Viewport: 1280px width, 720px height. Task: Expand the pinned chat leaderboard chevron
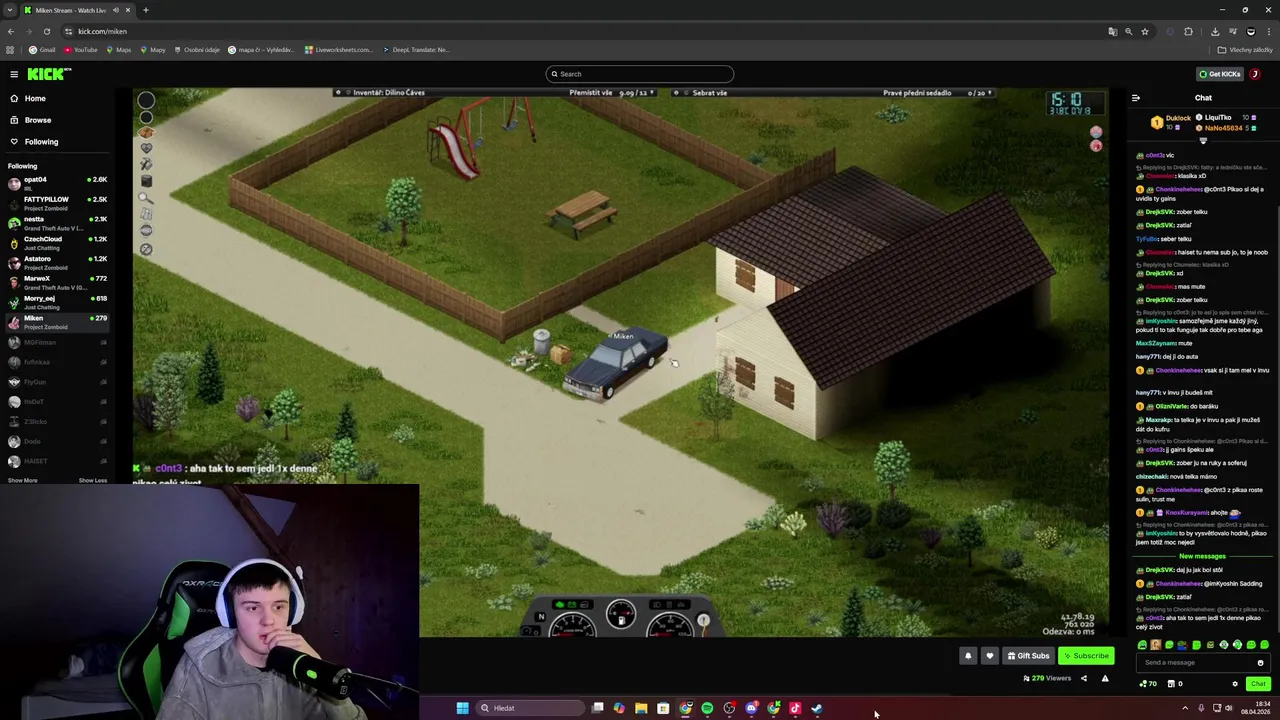pyautogui.click(x=1203, y=141)
